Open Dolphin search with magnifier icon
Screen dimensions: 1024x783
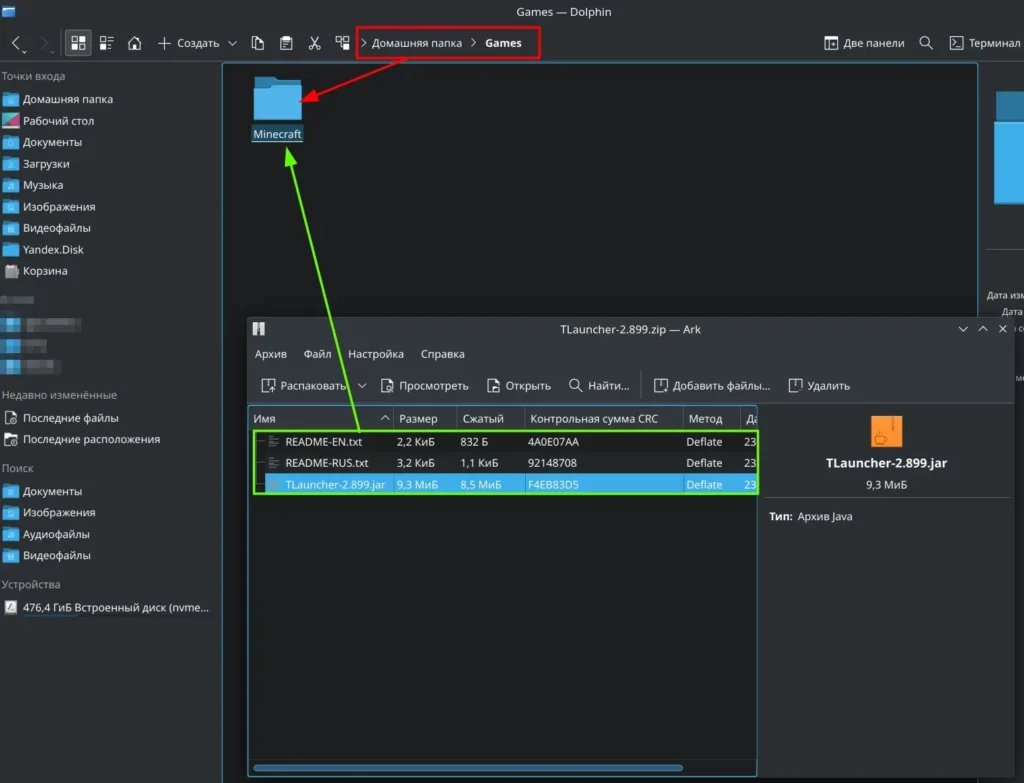[925, 43]
